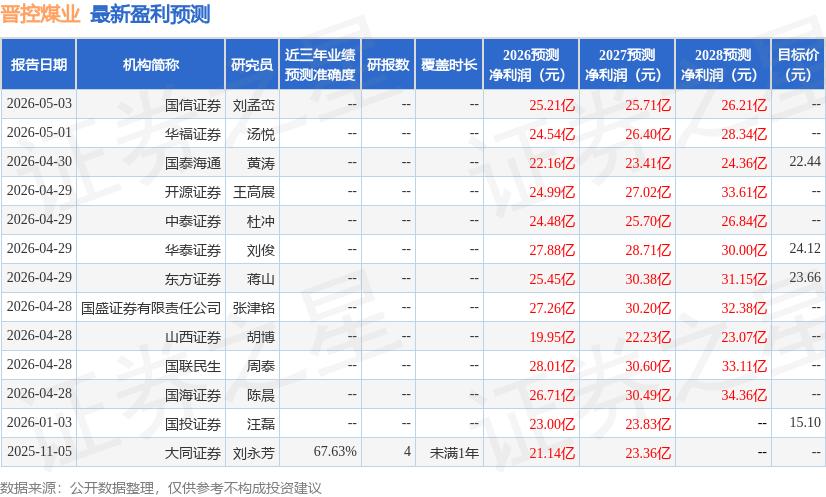The image size is (826, 497).
Task: Click the 国盛证券有限责任公司 cell
Action: point(151,308)
